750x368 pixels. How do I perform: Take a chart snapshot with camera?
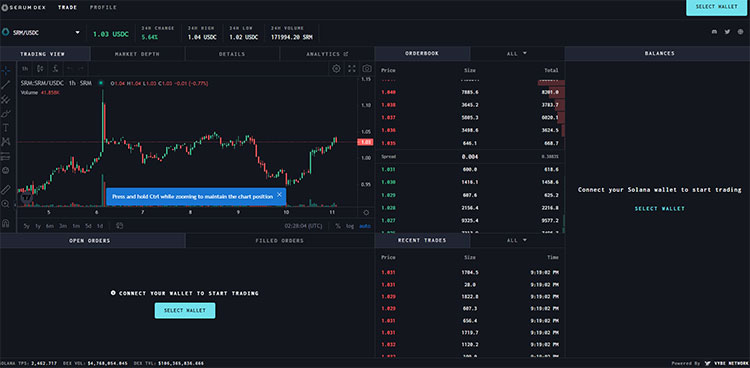click(367, 68)
